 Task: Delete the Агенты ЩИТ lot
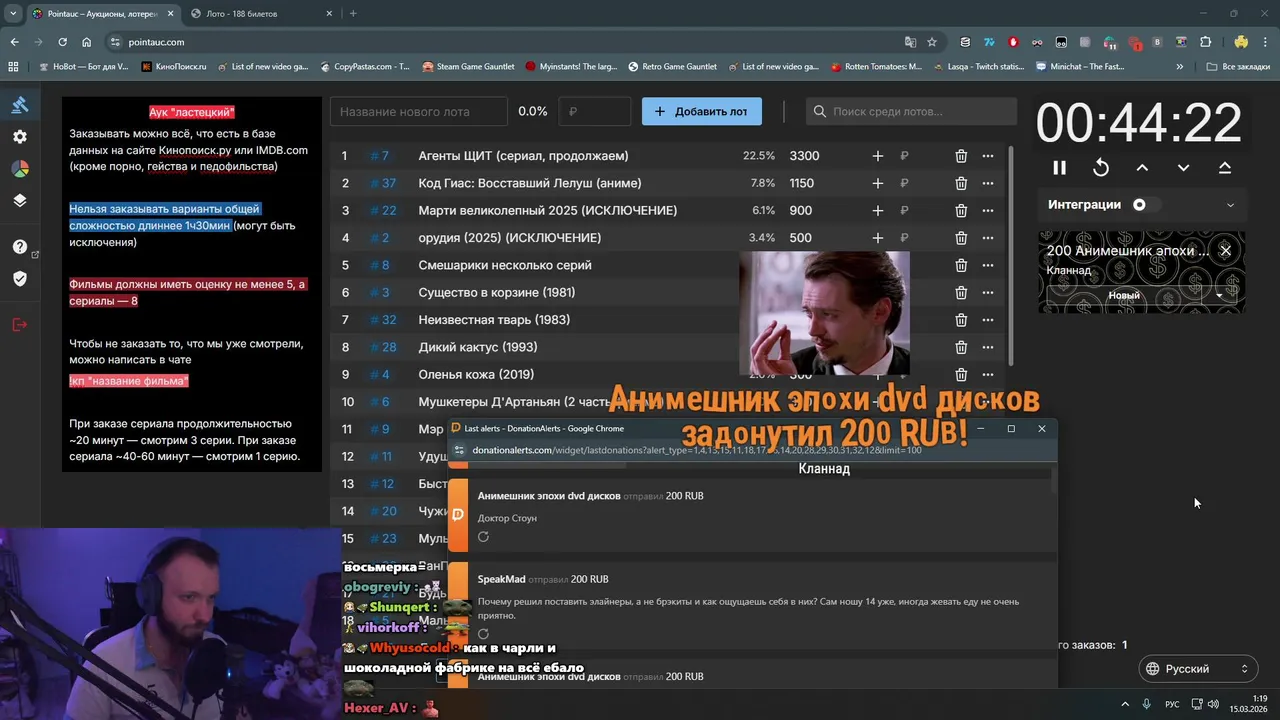(961, 156)
